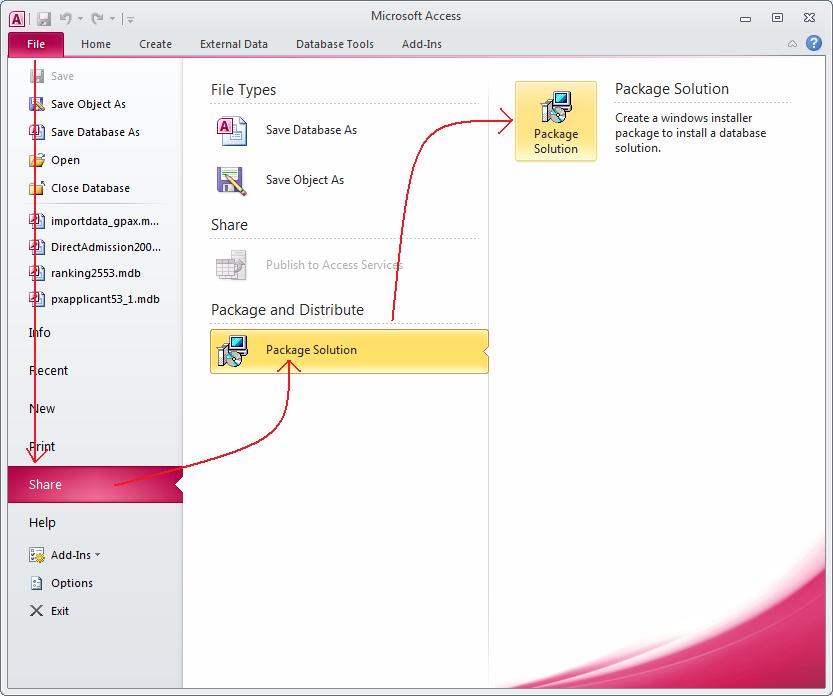This screenshot has width=833, height=696.
Task: Click the greyed Save icon in the sidebar
Action: tap(37, 76)
